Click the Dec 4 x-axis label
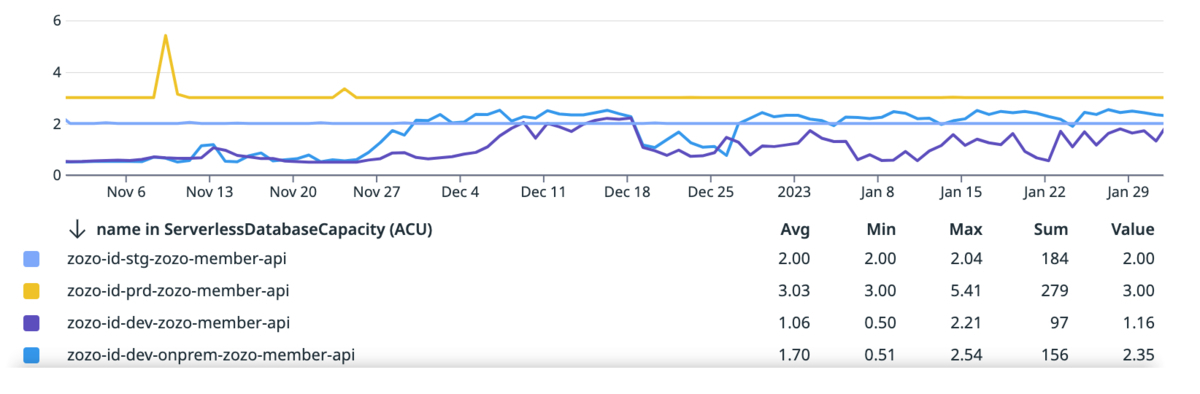This screenshot has height=394, width=1200. [x=461, y=192]
